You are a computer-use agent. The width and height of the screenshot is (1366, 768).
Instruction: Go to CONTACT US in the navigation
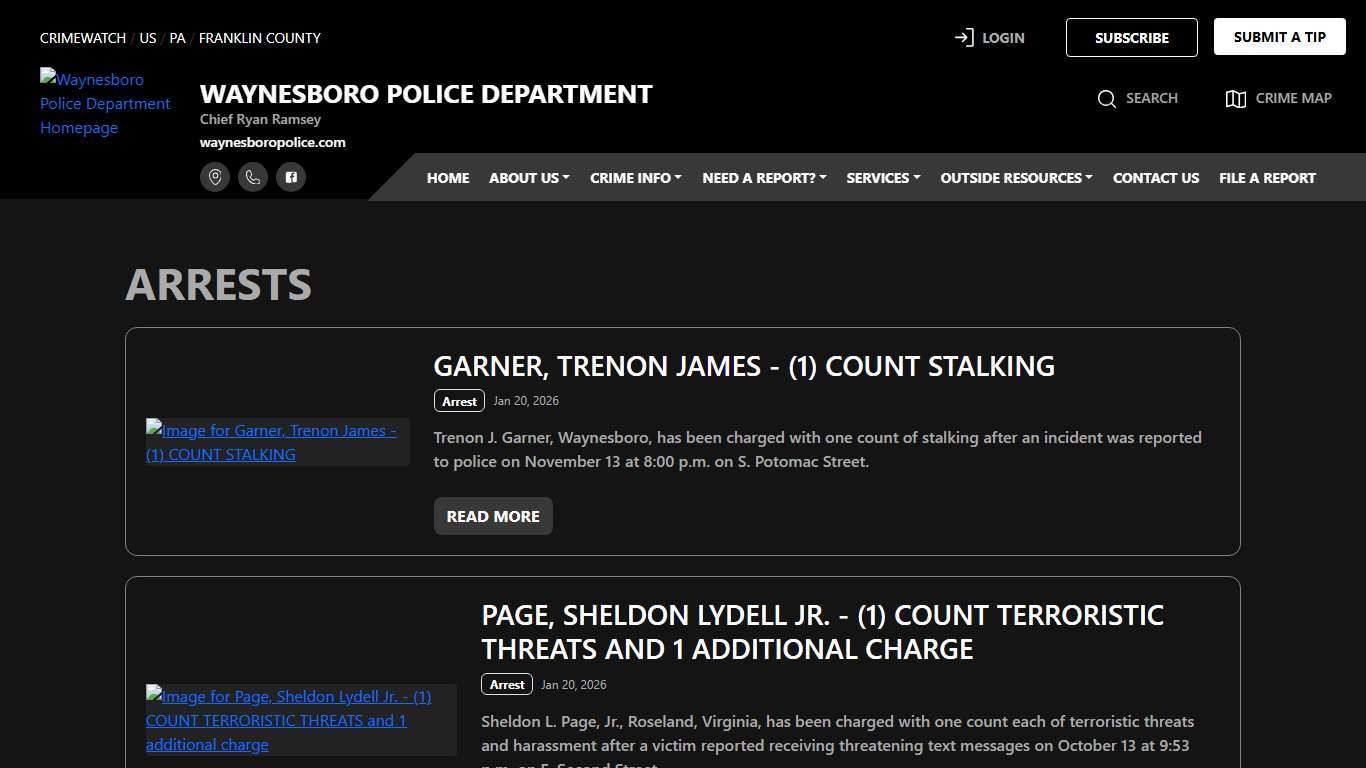coord(1155,177)
